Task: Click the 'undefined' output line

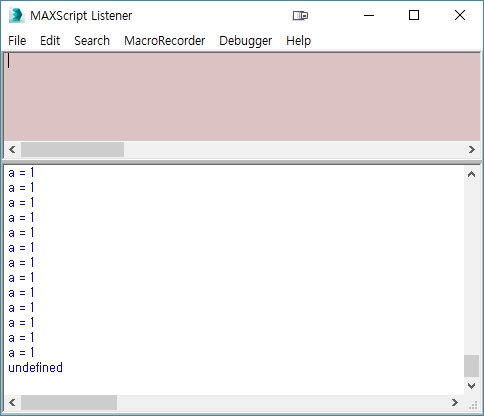Action: (36, 368)
